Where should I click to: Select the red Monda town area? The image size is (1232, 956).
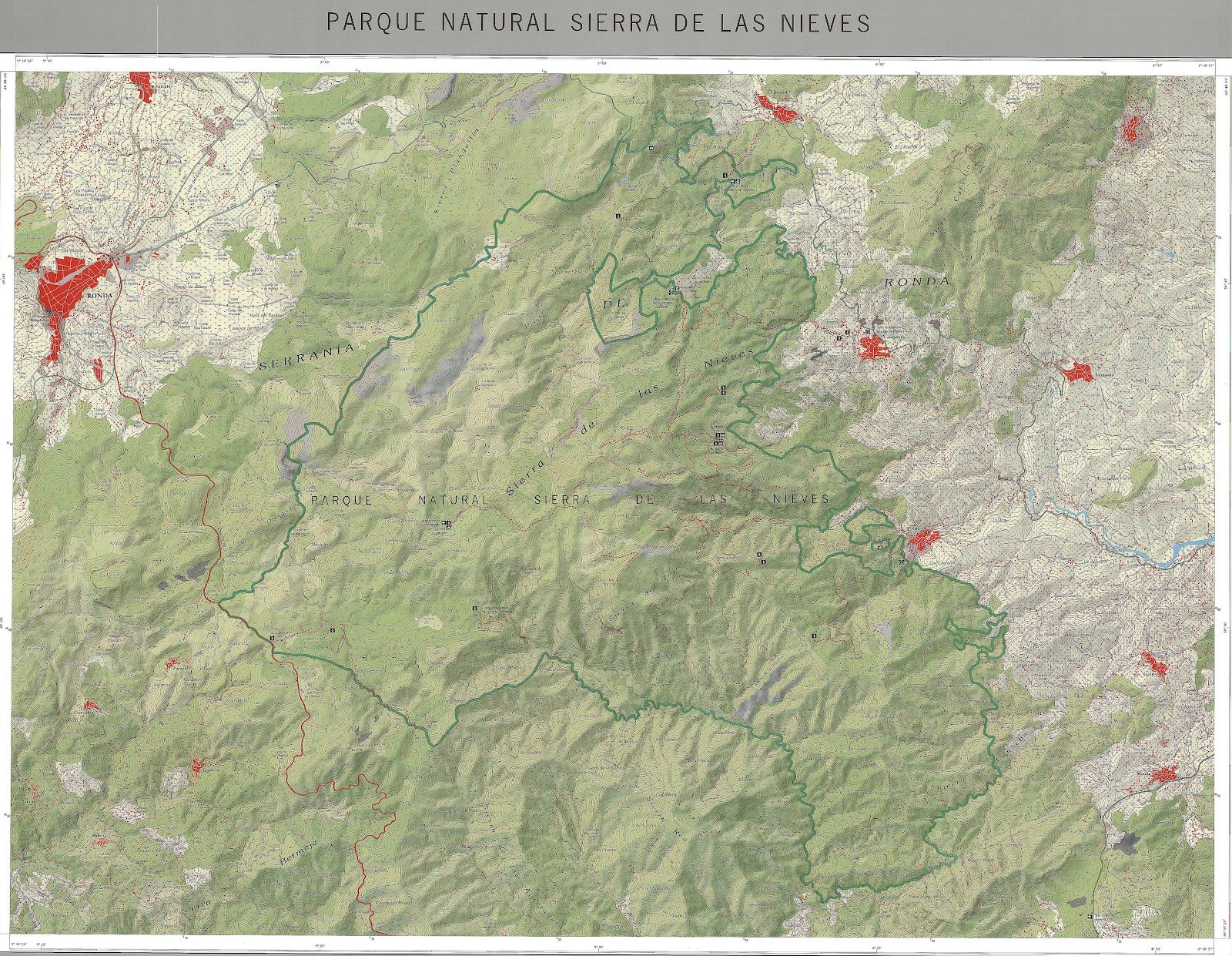1165,776
